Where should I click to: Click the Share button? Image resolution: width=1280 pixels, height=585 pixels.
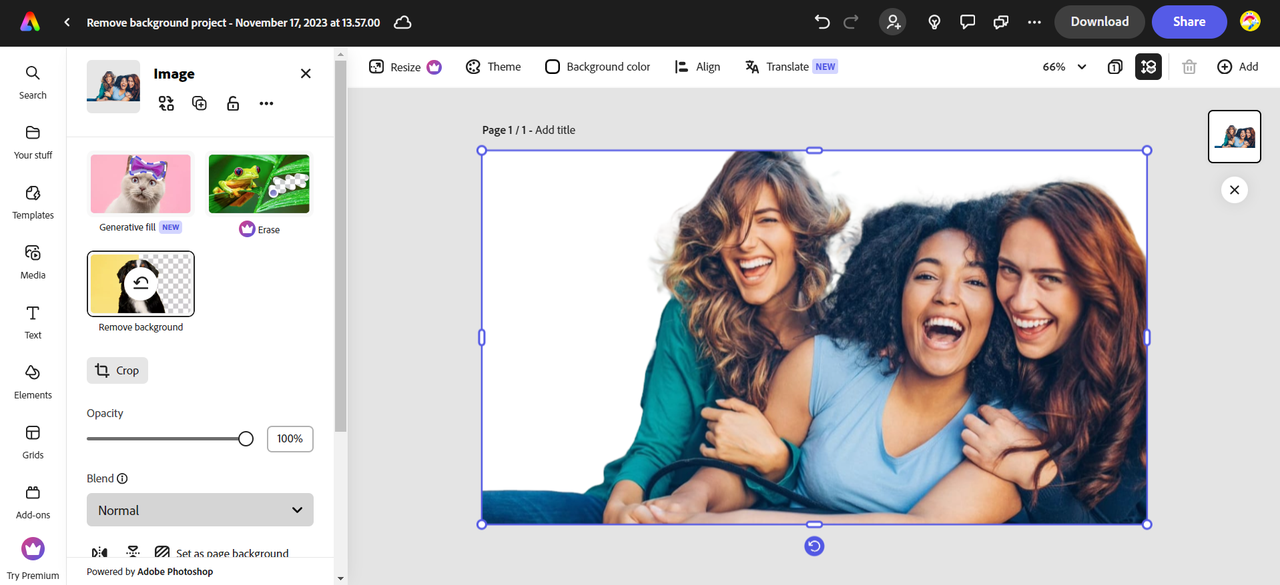click(x=1189, y=22)
